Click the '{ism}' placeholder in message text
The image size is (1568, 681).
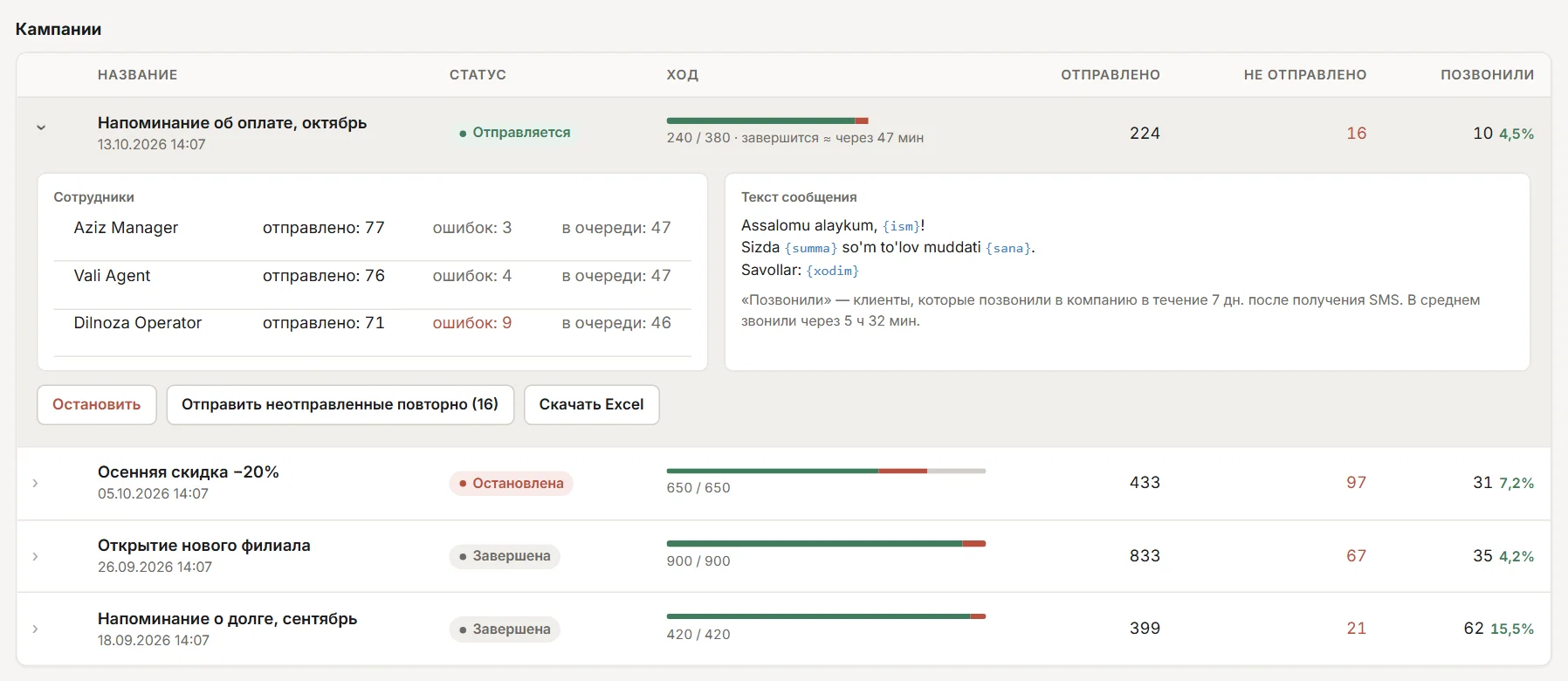coord(901,226)
